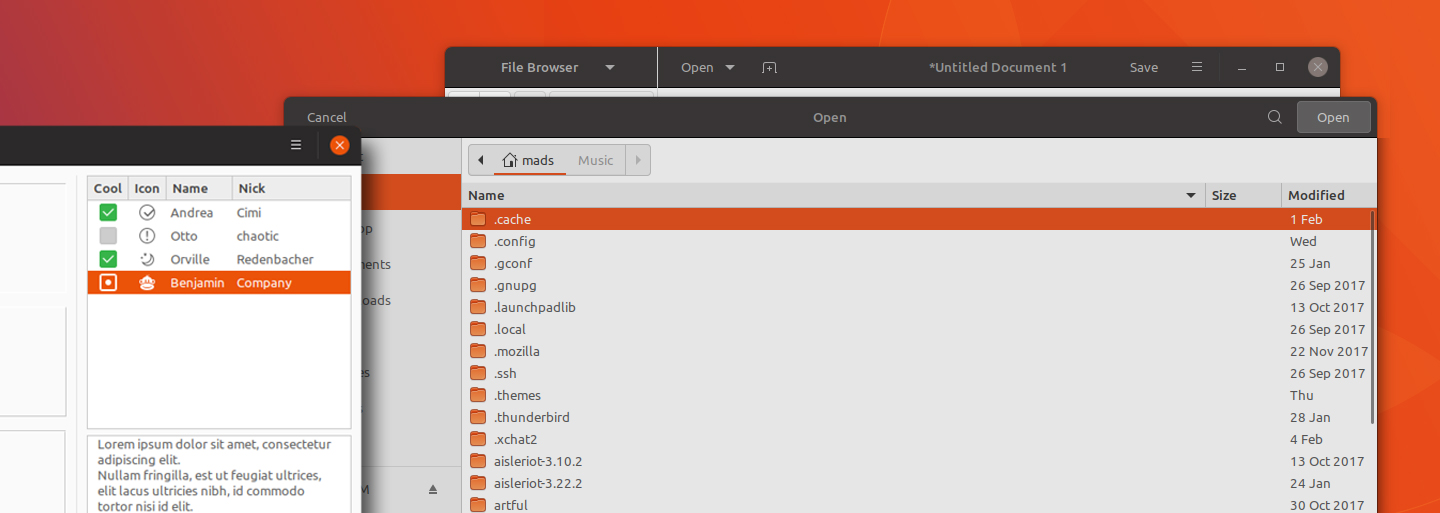The image size is (1440, 513).
Task: Check the Cool checkbox for Otto
Action: point(108,236)
